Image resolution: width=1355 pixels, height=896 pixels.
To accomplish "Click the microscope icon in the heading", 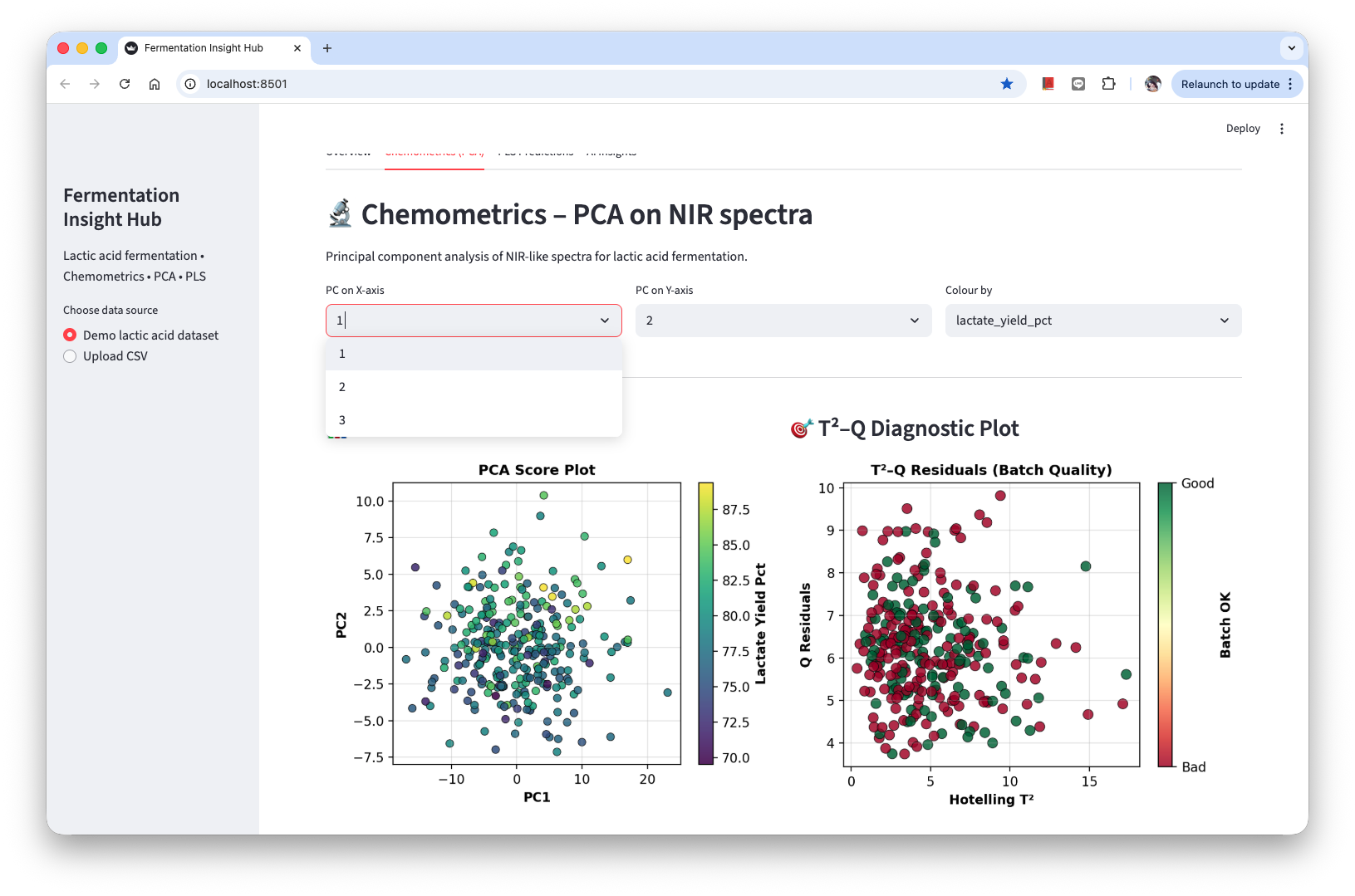I will pyautogui.click(x=340, y=213).
